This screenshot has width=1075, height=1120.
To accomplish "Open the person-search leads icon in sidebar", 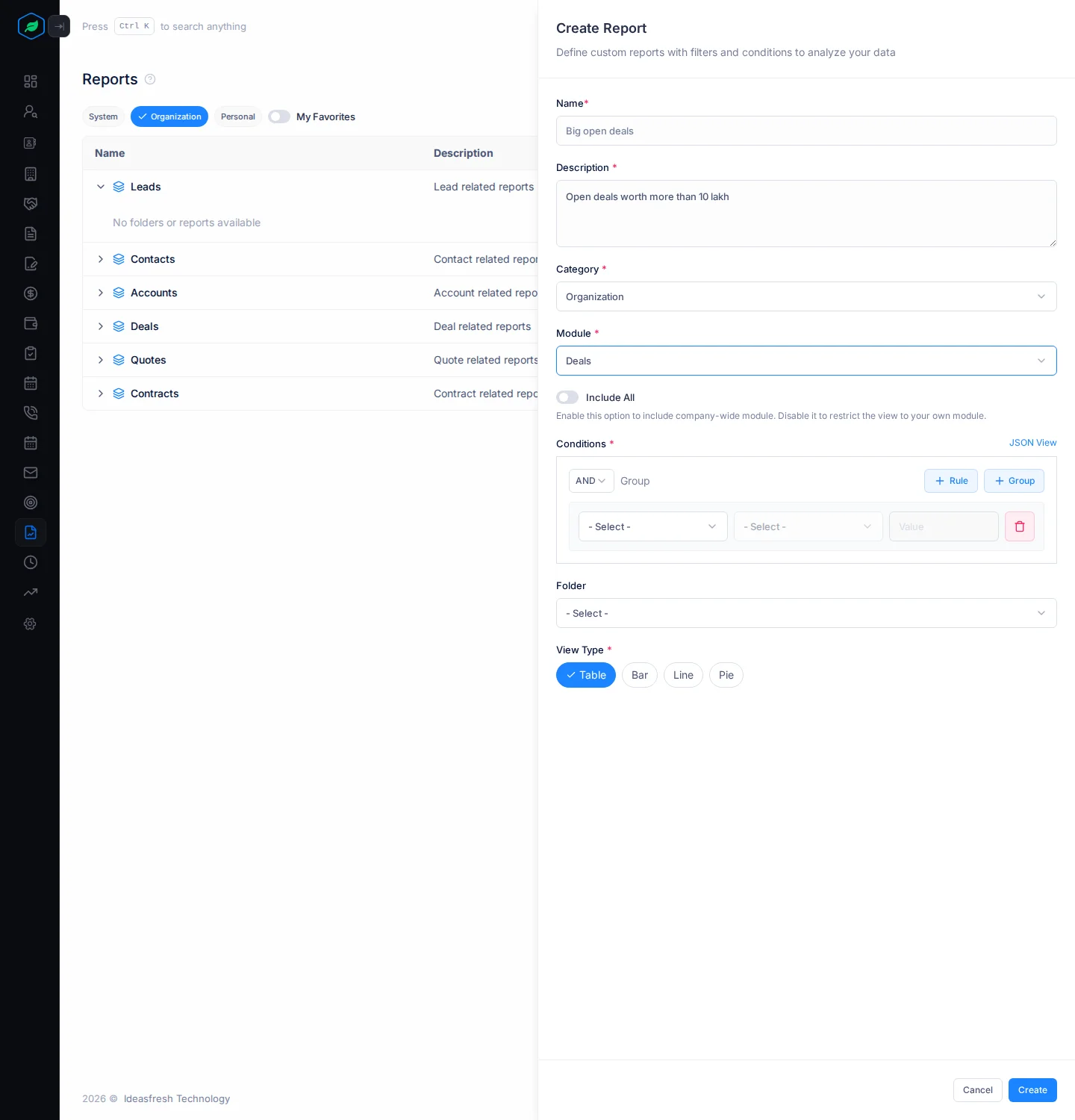I will click(x=31, y=111).
